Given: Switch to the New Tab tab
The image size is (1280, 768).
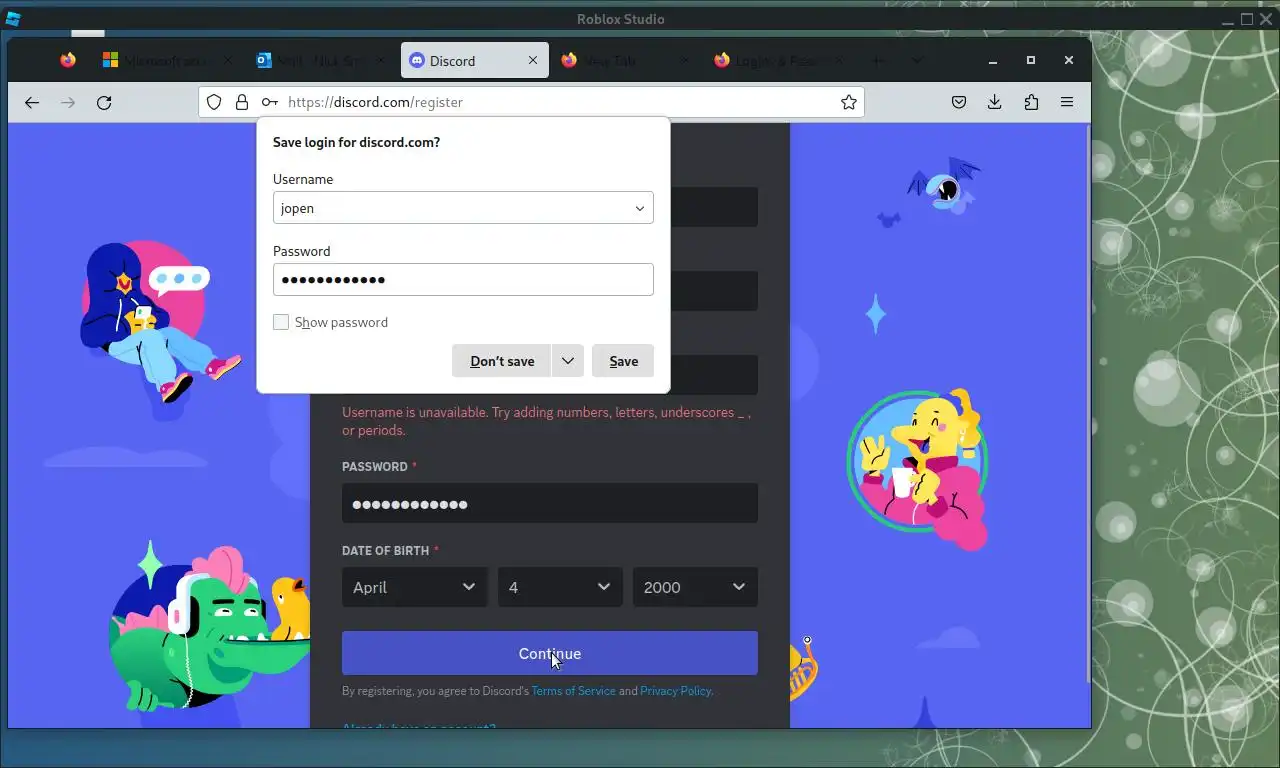Looking at the screenshot, I should pyautogui.click(x=626, y=61).
